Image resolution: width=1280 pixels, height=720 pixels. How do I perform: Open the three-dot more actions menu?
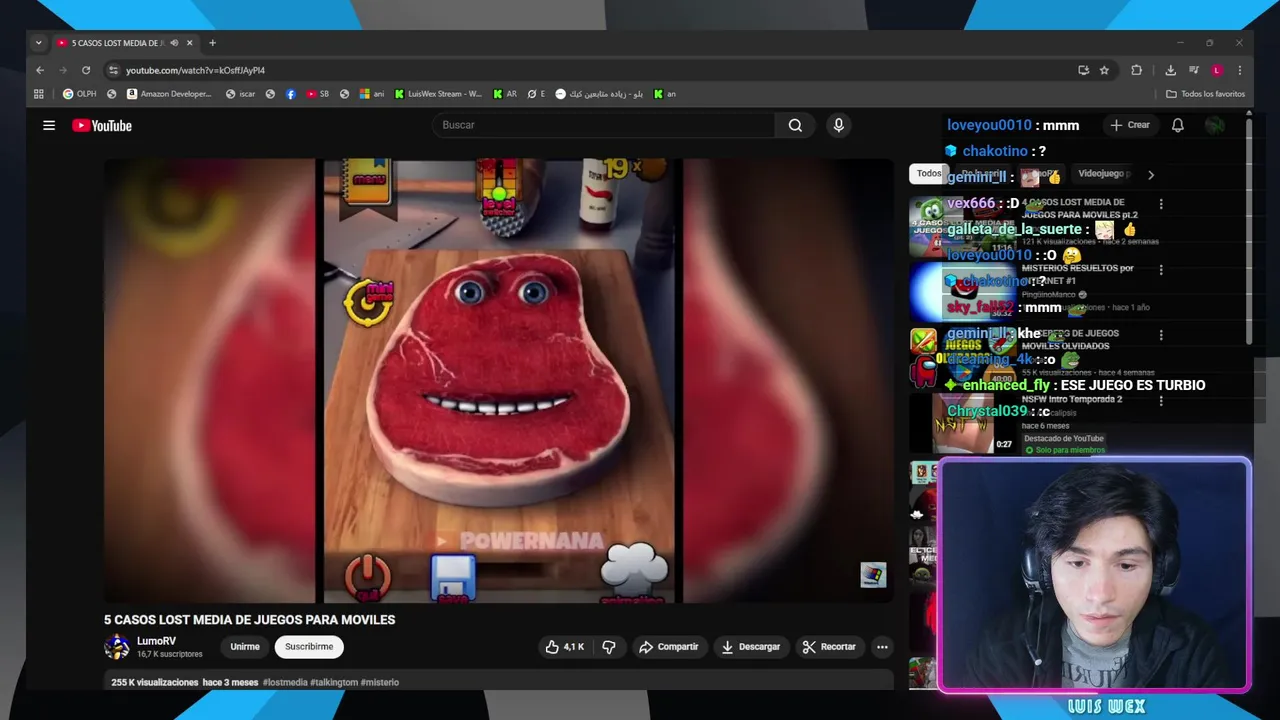[882, 647]
